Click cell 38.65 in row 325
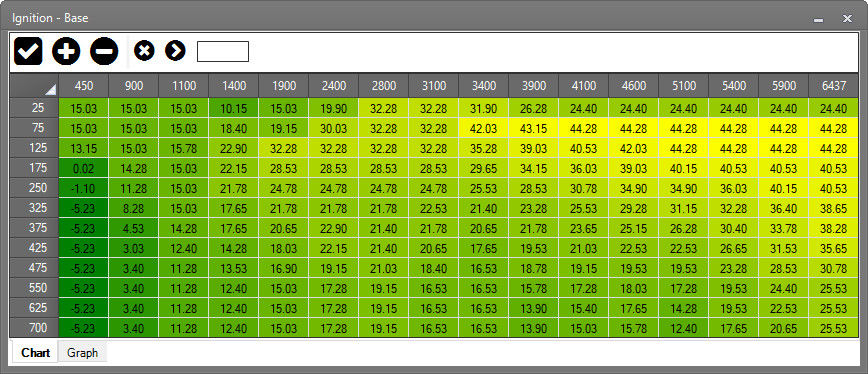 (834, 208)
